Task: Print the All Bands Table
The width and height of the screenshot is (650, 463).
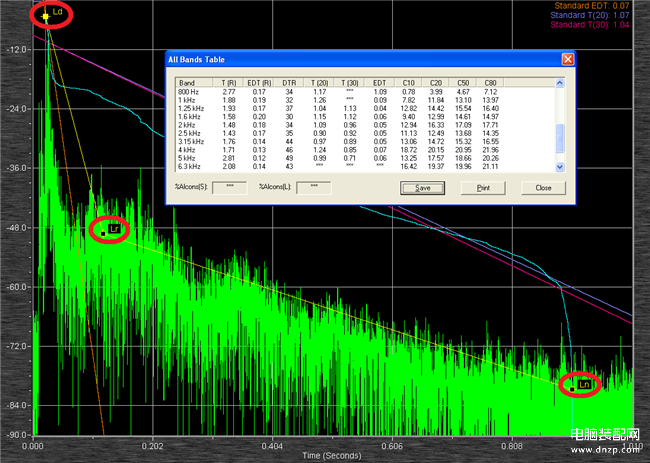Action: 483,187
